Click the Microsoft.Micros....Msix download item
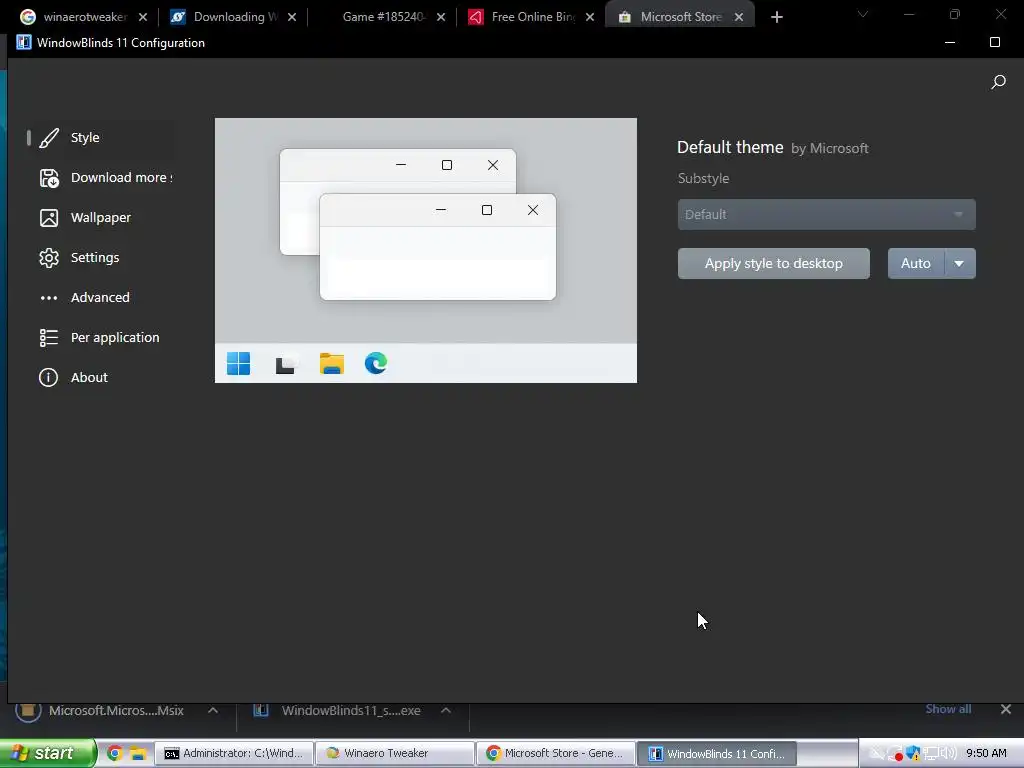This screenshot has height=768, width=1024. (118, 711)
